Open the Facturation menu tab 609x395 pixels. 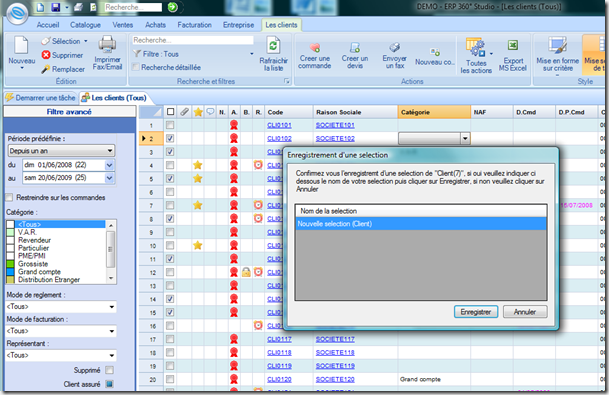194,24
